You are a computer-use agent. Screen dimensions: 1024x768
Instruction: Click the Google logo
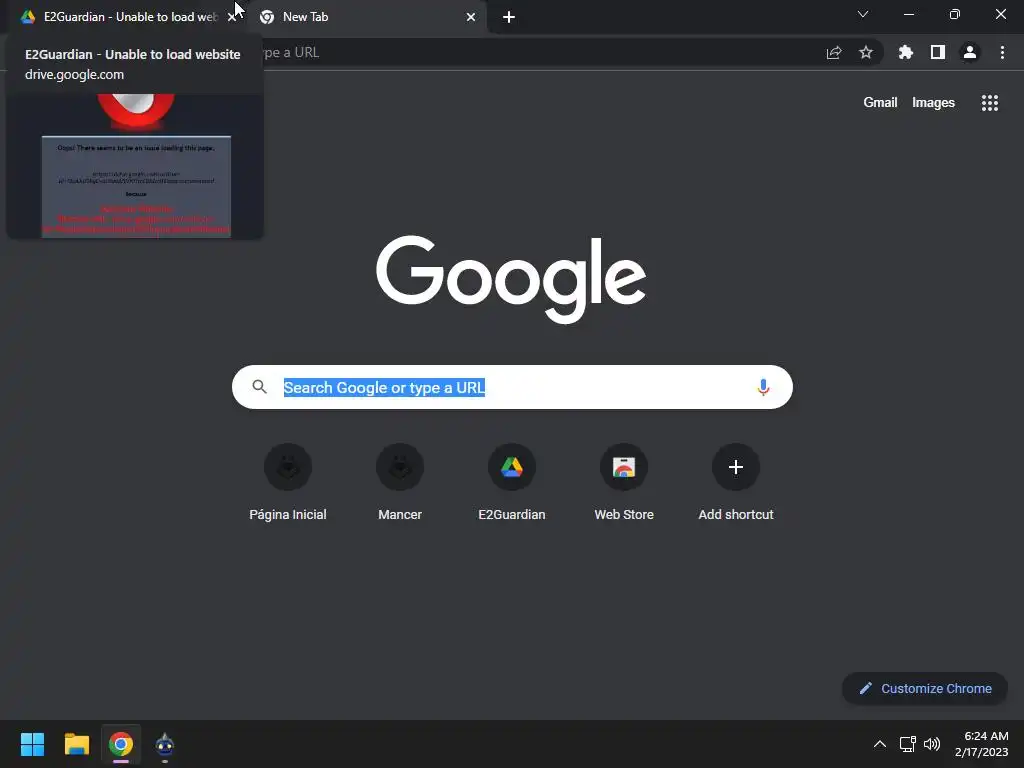point(511,279)
